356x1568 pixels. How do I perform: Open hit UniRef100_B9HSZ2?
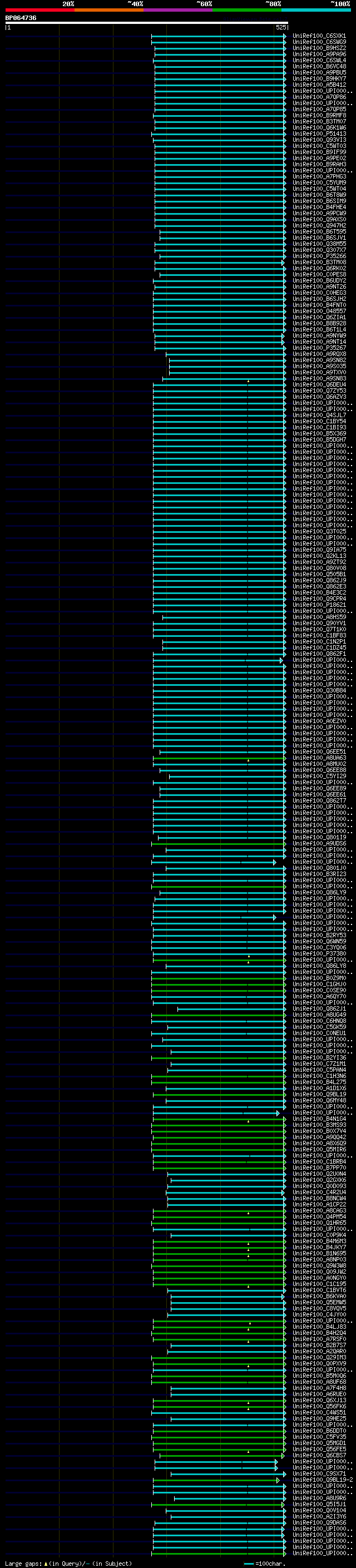[x=319, y=48]
